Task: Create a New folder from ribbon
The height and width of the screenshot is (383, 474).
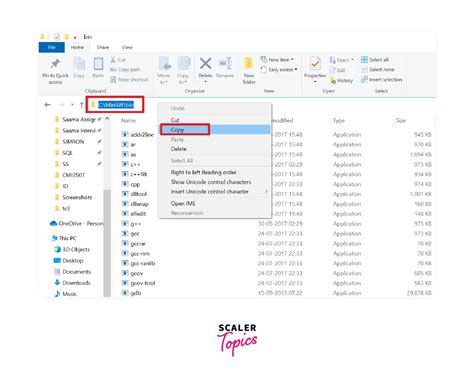Action: click(x=249, y=70)
